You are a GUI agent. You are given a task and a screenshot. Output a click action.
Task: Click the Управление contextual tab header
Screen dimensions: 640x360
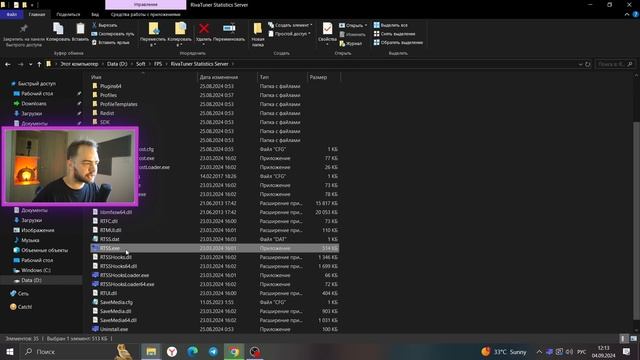pos(146,5)
